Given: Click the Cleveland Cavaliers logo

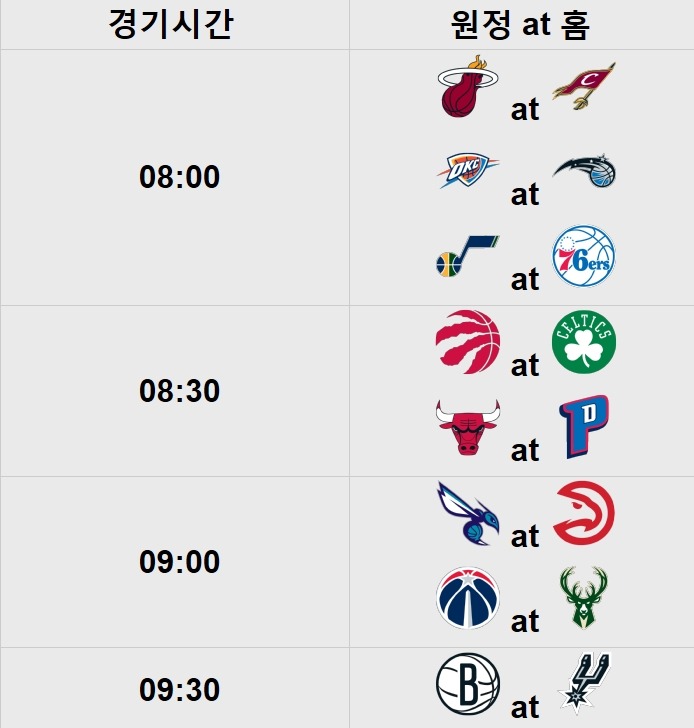Looking at the screenshot, I should tap(584, 87).
